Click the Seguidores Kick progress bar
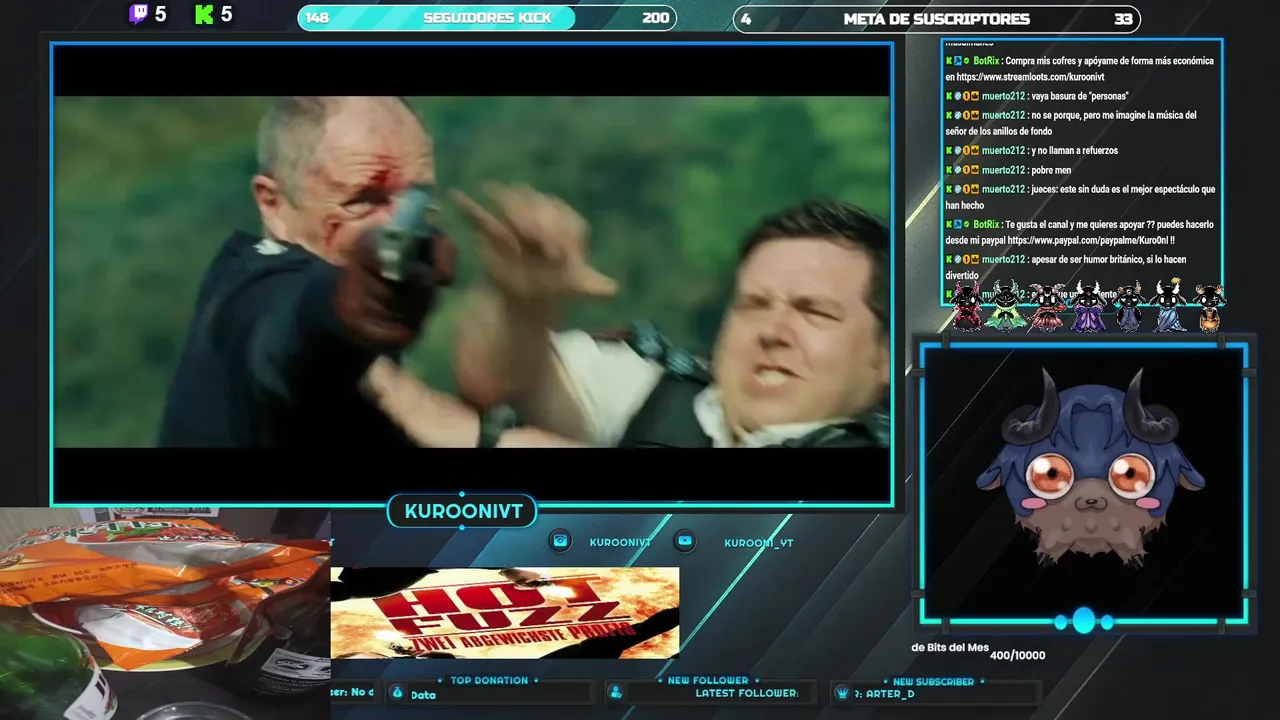Image resolution: width=1280 pixels, height=720 pixels. coord(487,18)
